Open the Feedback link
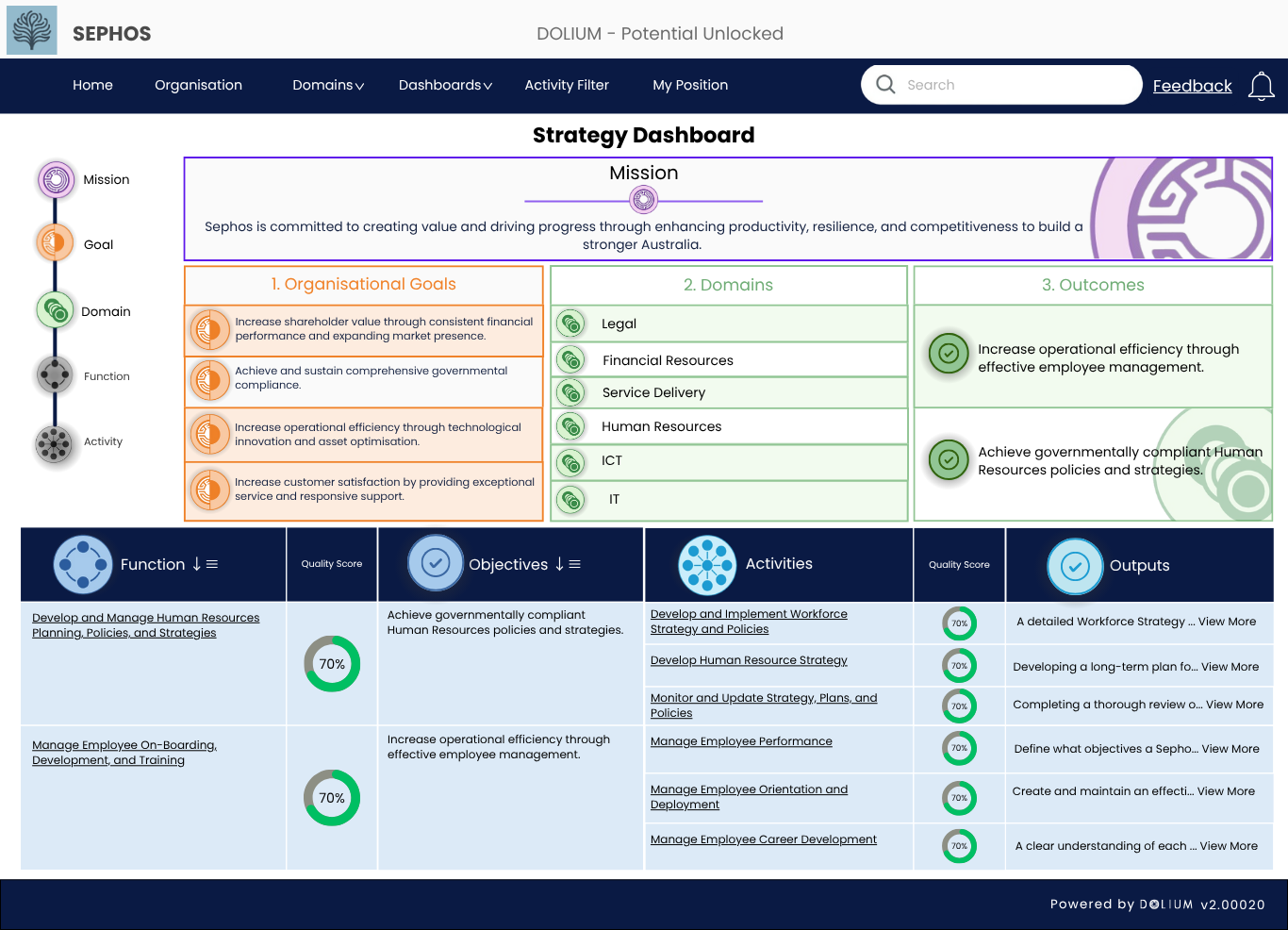Image resolution: width=1288 pixels, height=930 pixels. coord(1192,86)
